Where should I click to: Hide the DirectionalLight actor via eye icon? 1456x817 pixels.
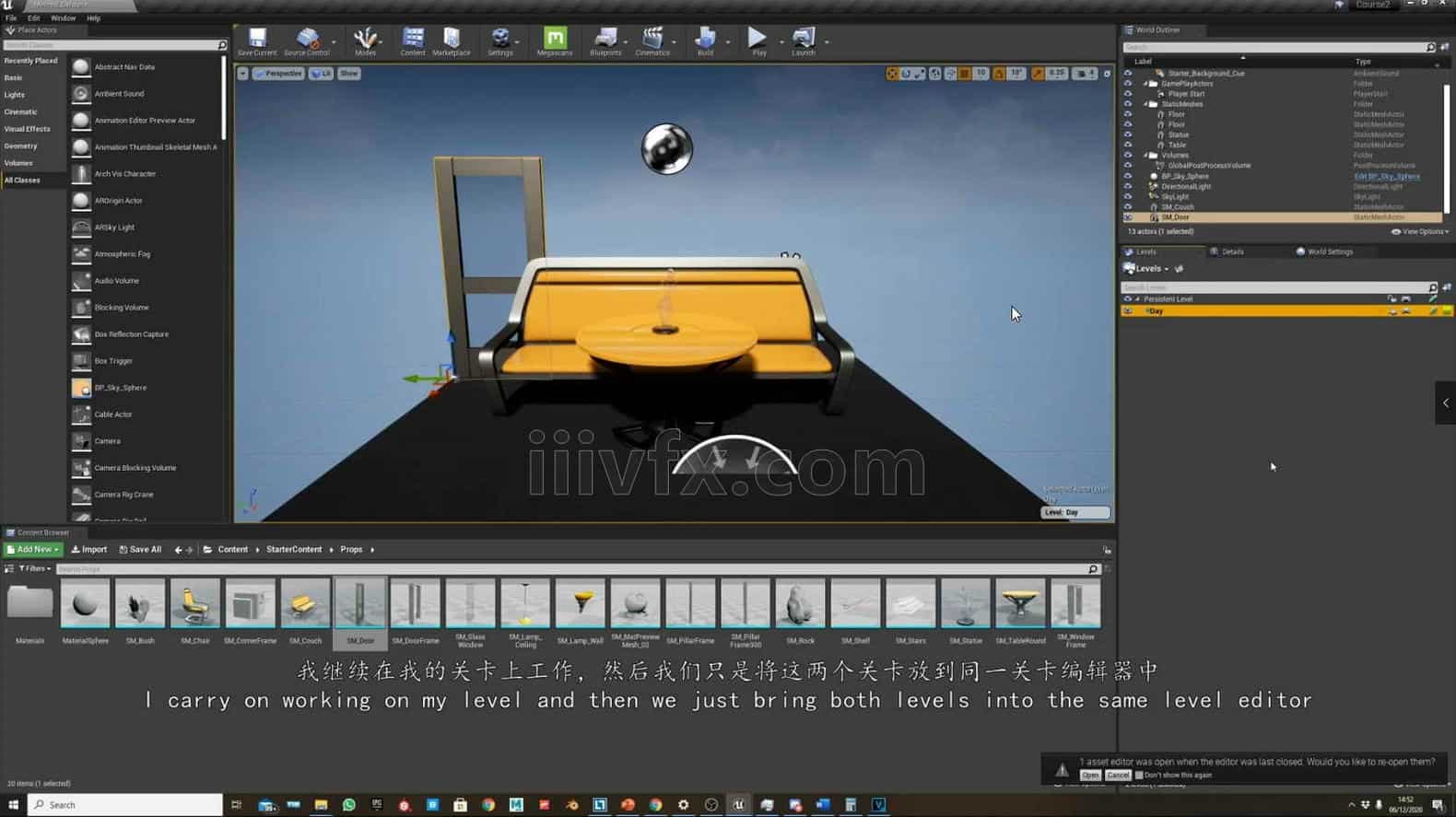pyautogui.click(x=1128, y=186)
